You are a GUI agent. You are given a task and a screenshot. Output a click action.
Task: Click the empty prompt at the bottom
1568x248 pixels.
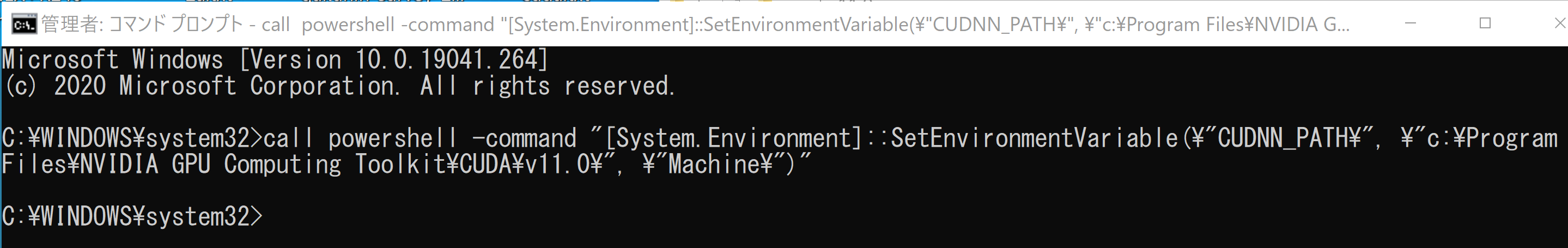click(x=132, y=217)
